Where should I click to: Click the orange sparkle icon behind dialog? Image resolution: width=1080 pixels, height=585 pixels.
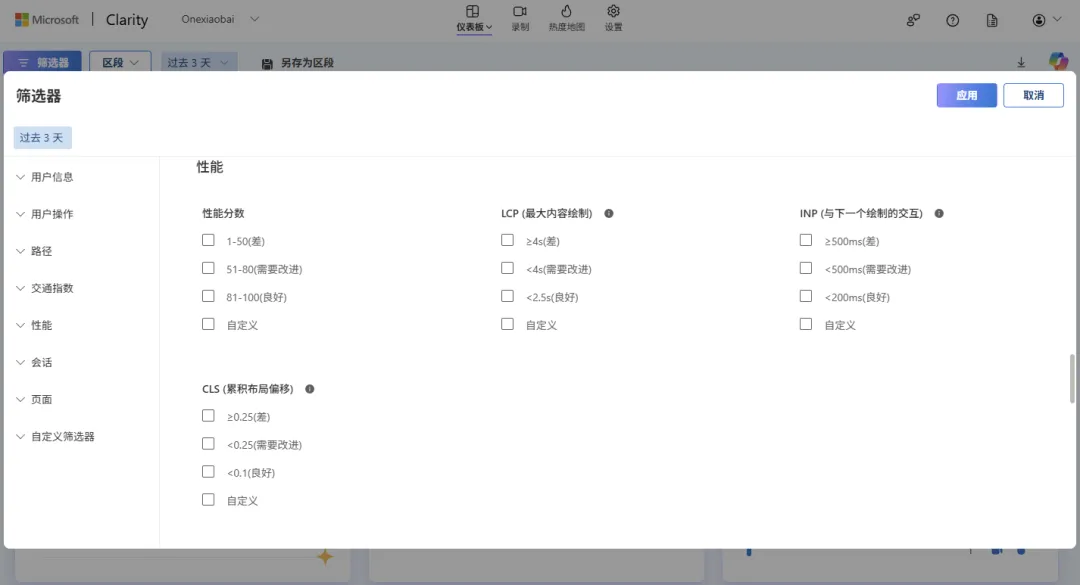325,557
